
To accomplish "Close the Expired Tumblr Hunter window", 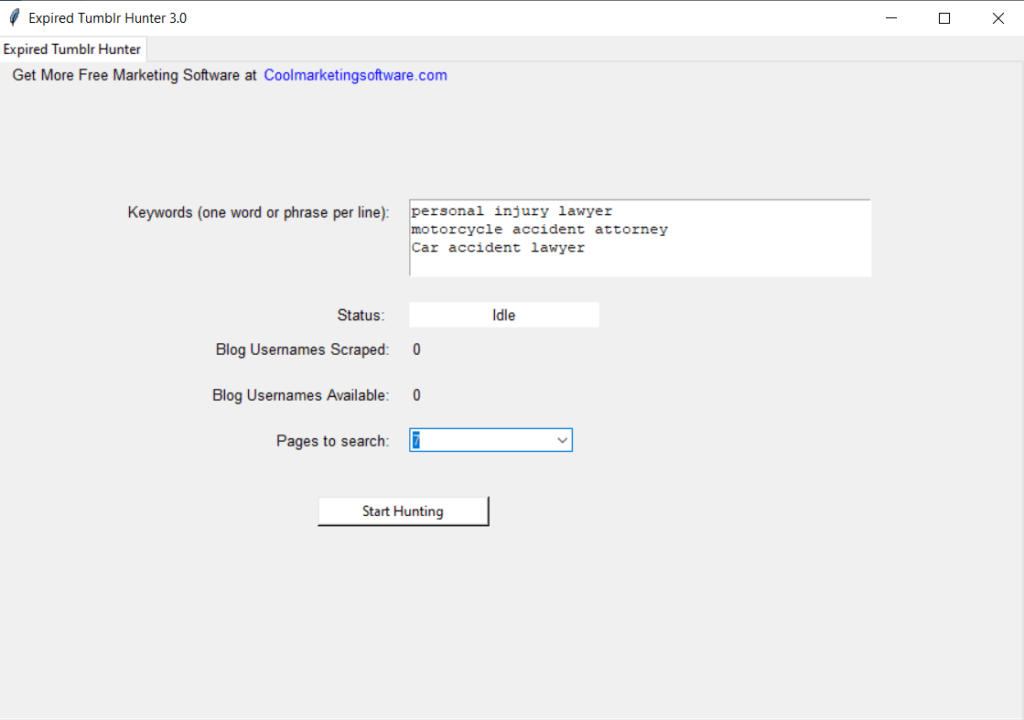I will click(998, 18).
